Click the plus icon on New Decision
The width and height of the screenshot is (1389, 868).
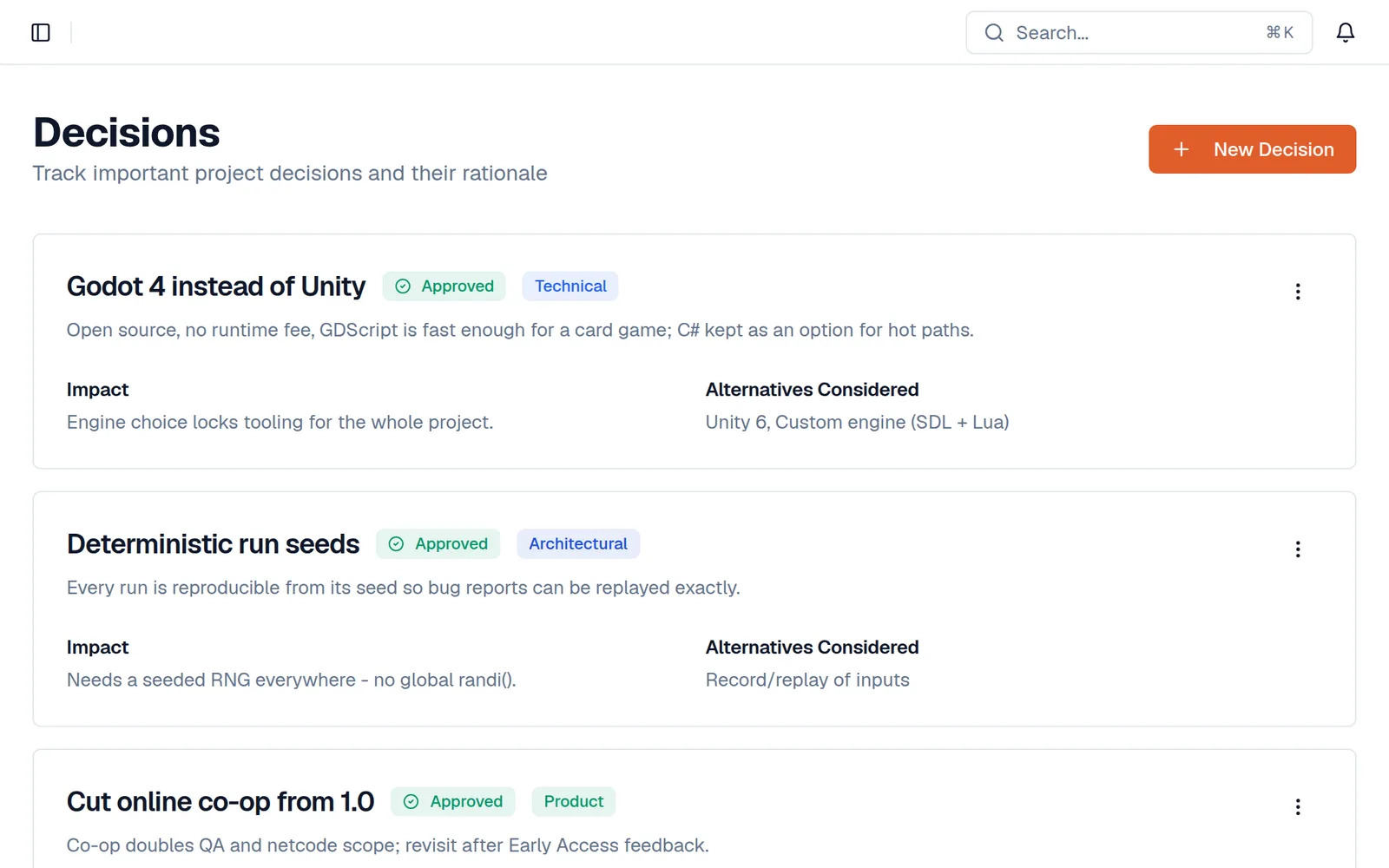pos(1182,149)
